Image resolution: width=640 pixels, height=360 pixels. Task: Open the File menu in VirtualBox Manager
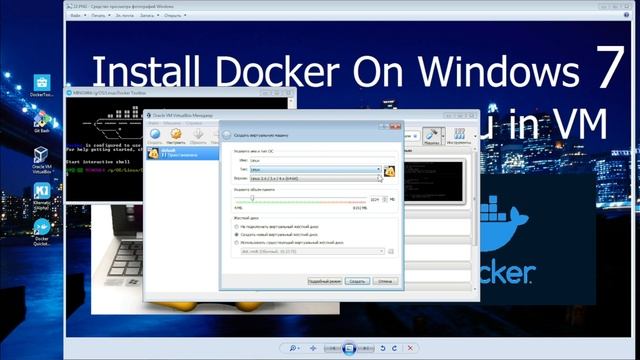click(153, 123)
